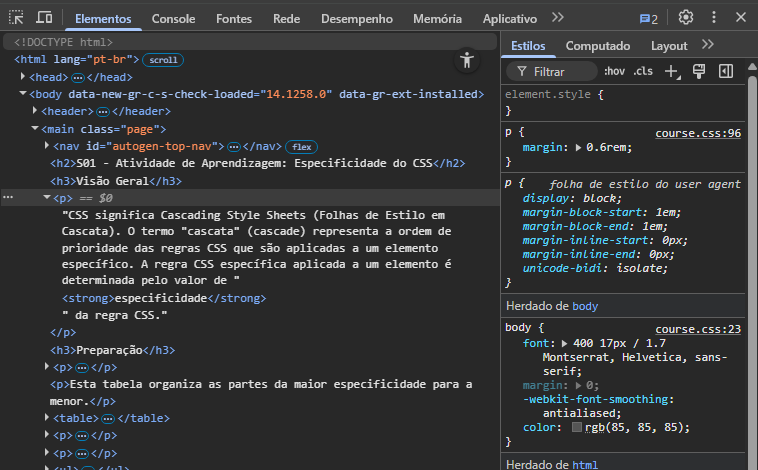The image size is (758, 470).
Task: Select the Estilos sidebar tab
Action: coord(528,46)
